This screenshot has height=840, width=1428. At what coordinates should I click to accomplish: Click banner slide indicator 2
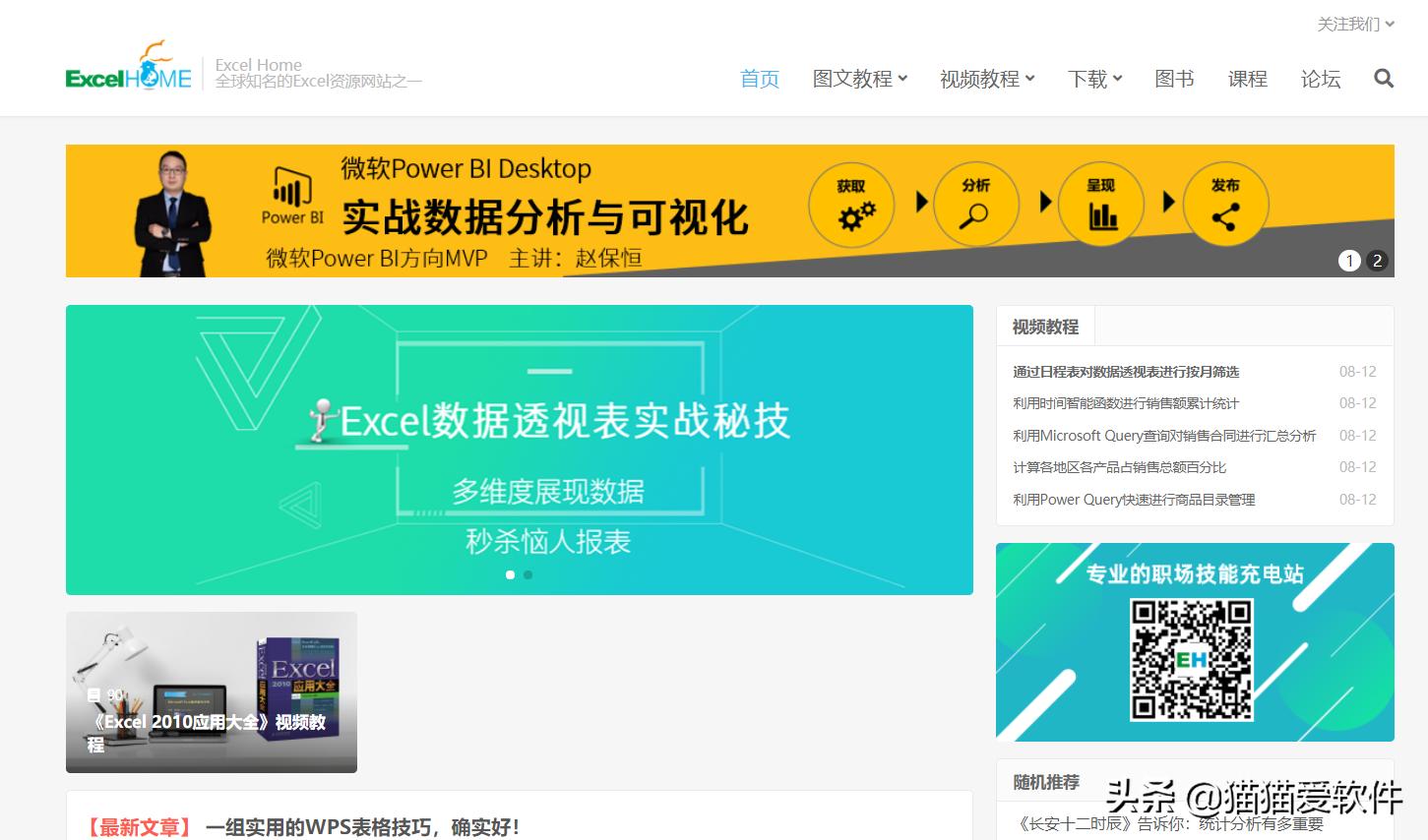1377,261
